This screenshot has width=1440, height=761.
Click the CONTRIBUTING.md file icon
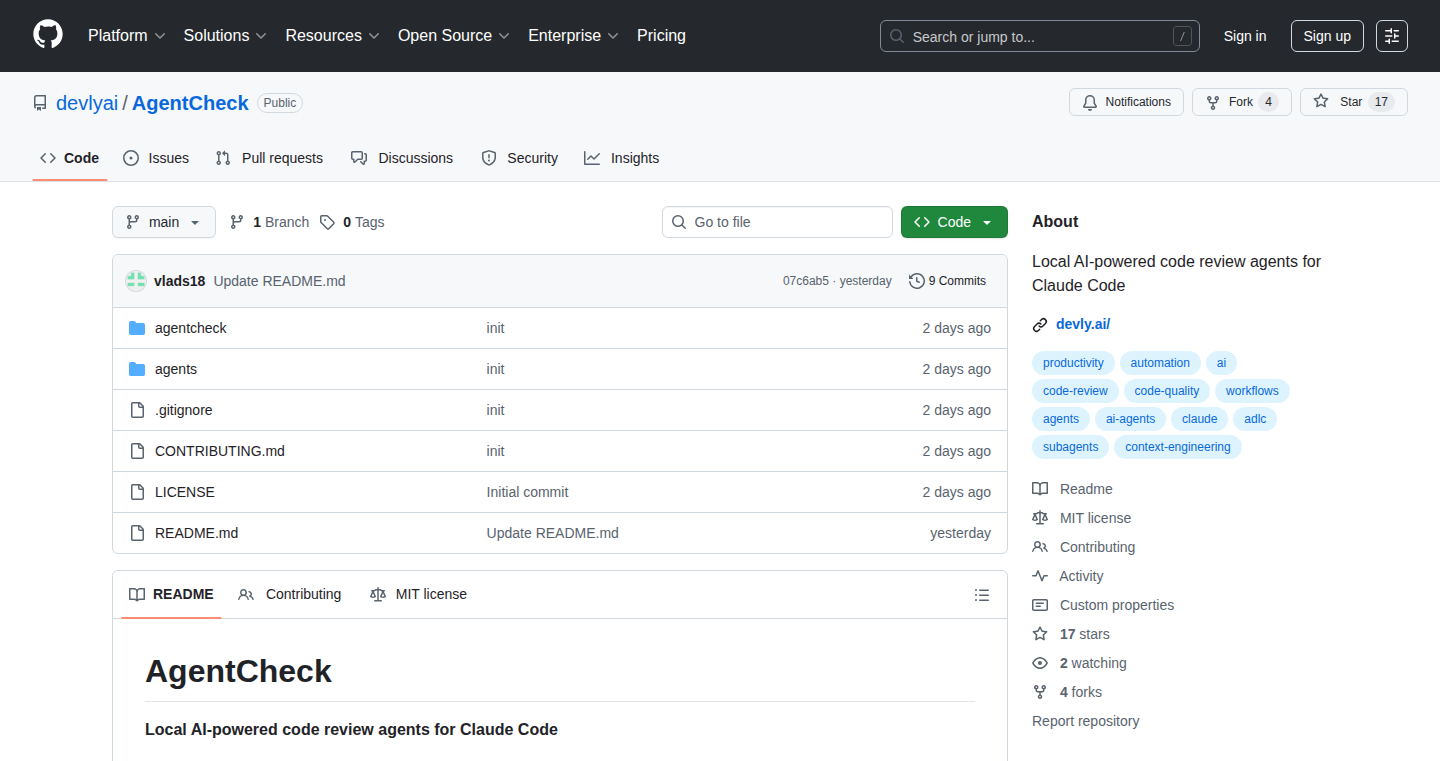pos(137,451)
